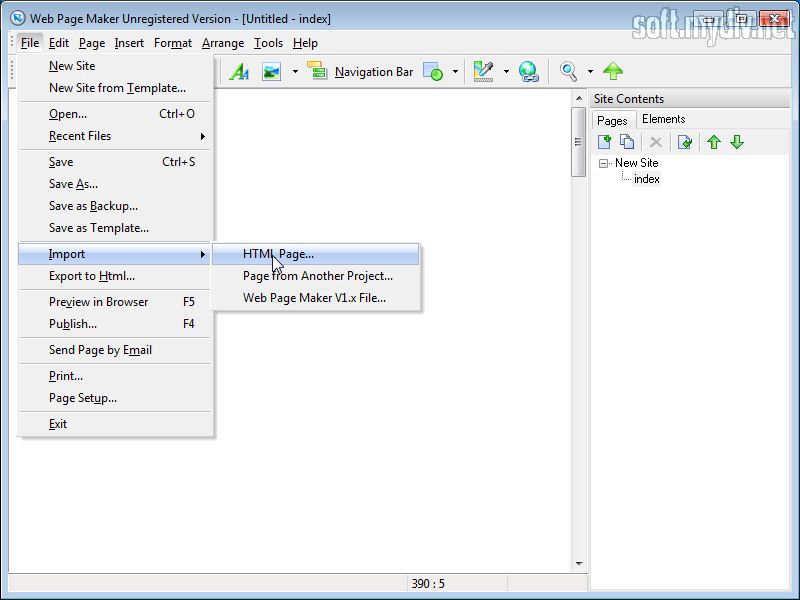Click the Navigation Bar icon in toolbar

click(x=317, y=71)
